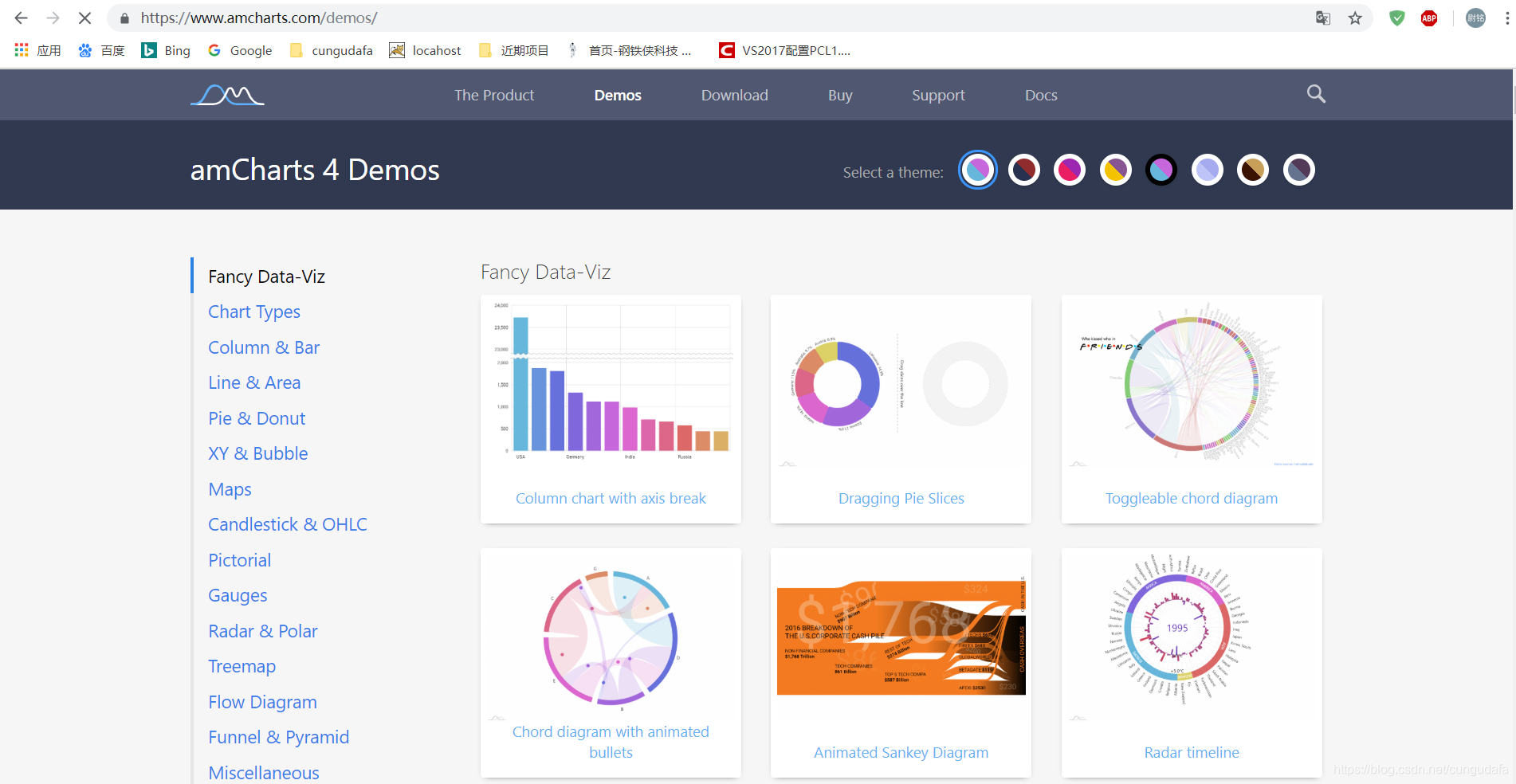Go to Pie & Donut category
Image resolution: width=1516 pixels, height=784 pixels.
pos(257,418)
